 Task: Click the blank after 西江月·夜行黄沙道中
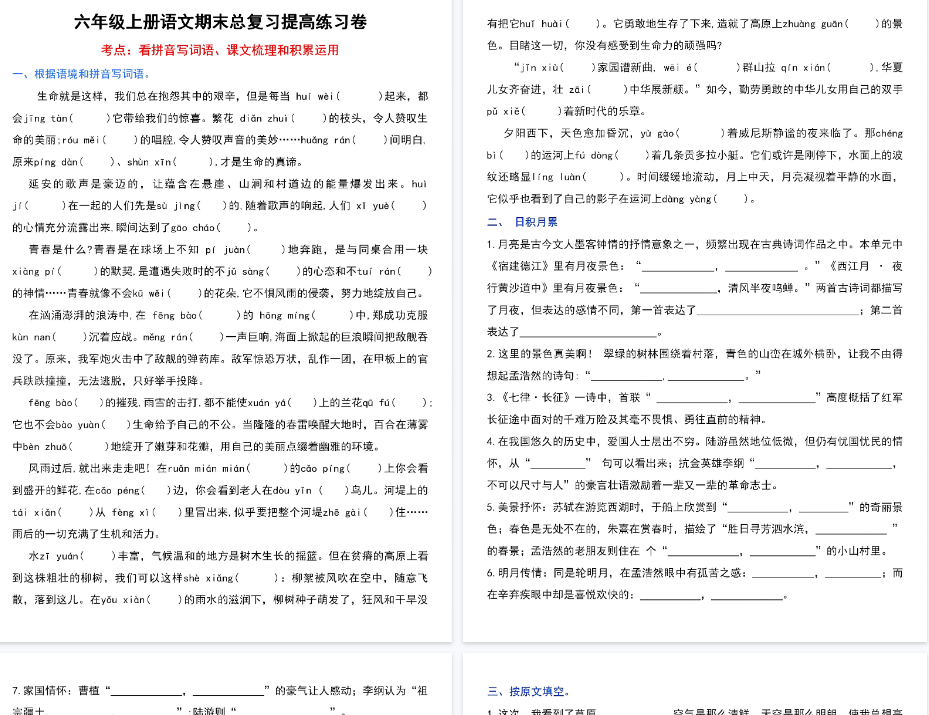tap(675, 289)
